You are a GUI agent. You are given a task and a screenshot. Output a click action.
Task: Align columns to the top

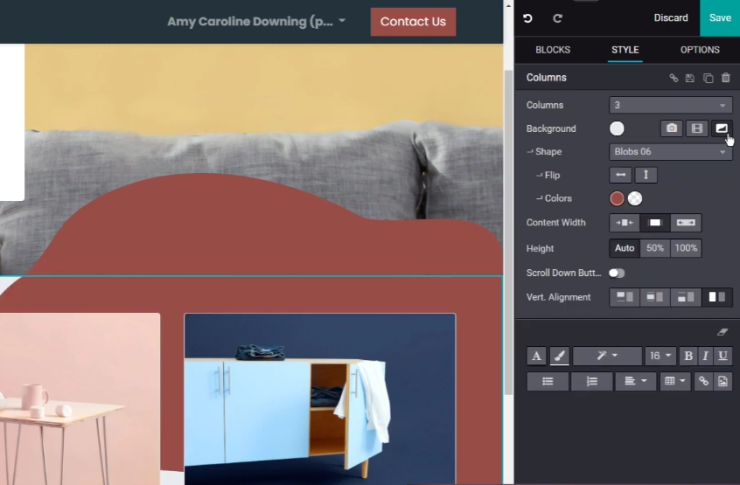pyautogui.click(x=625, y=297)
